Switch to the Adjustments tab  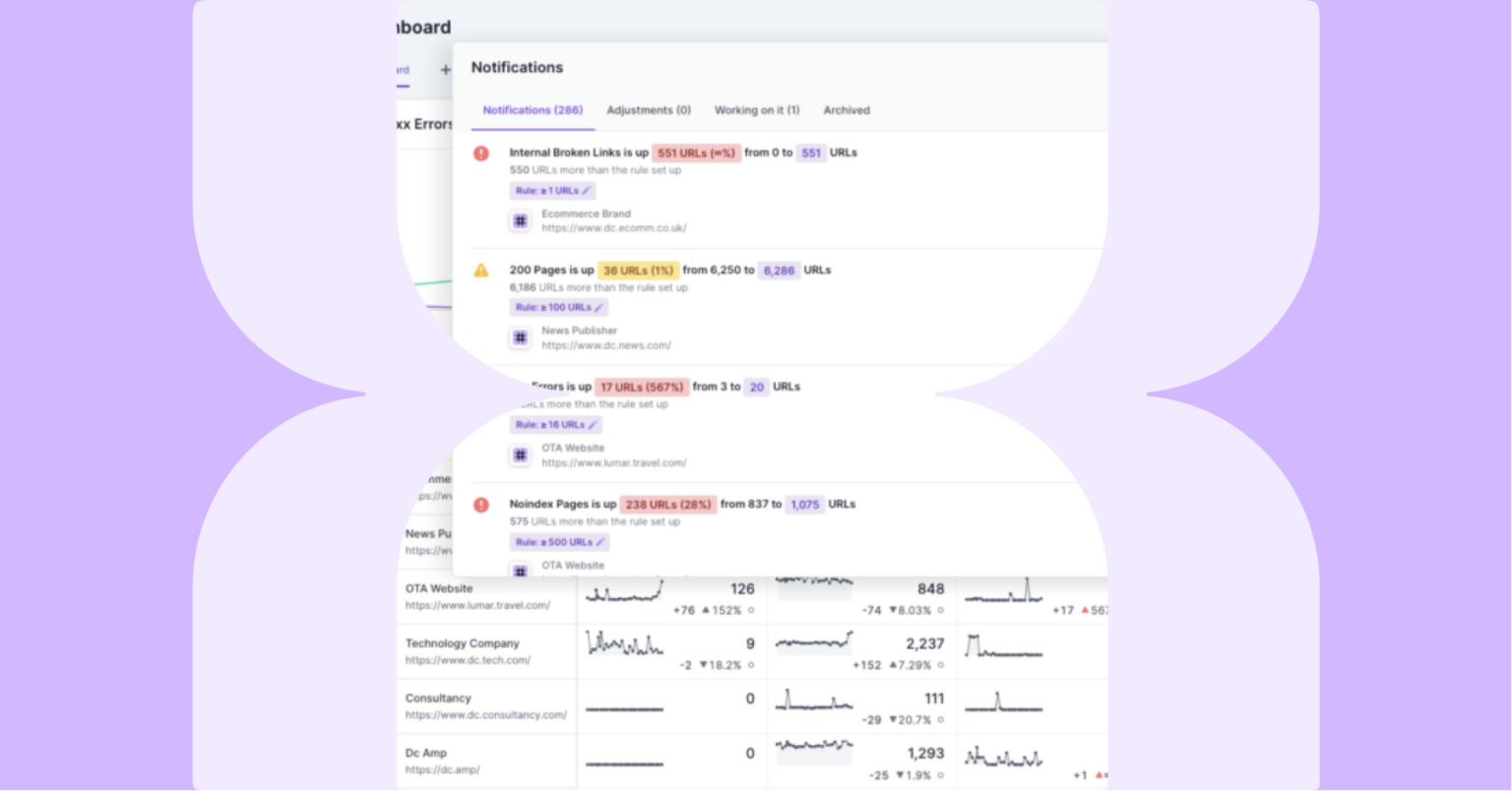pyautogui.click(x=649, y=110)
